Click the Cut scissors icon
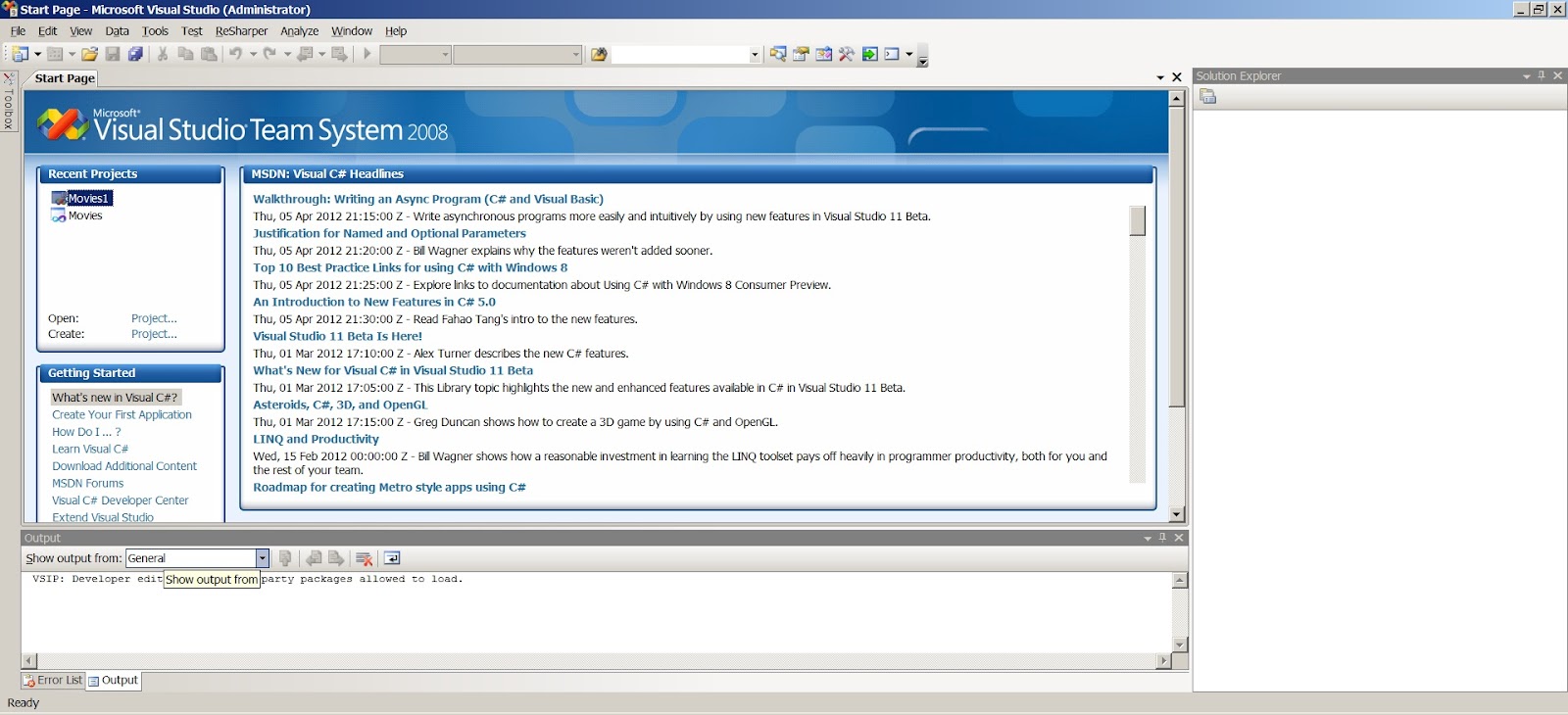1568x715 pixels. tap(163, 54)
